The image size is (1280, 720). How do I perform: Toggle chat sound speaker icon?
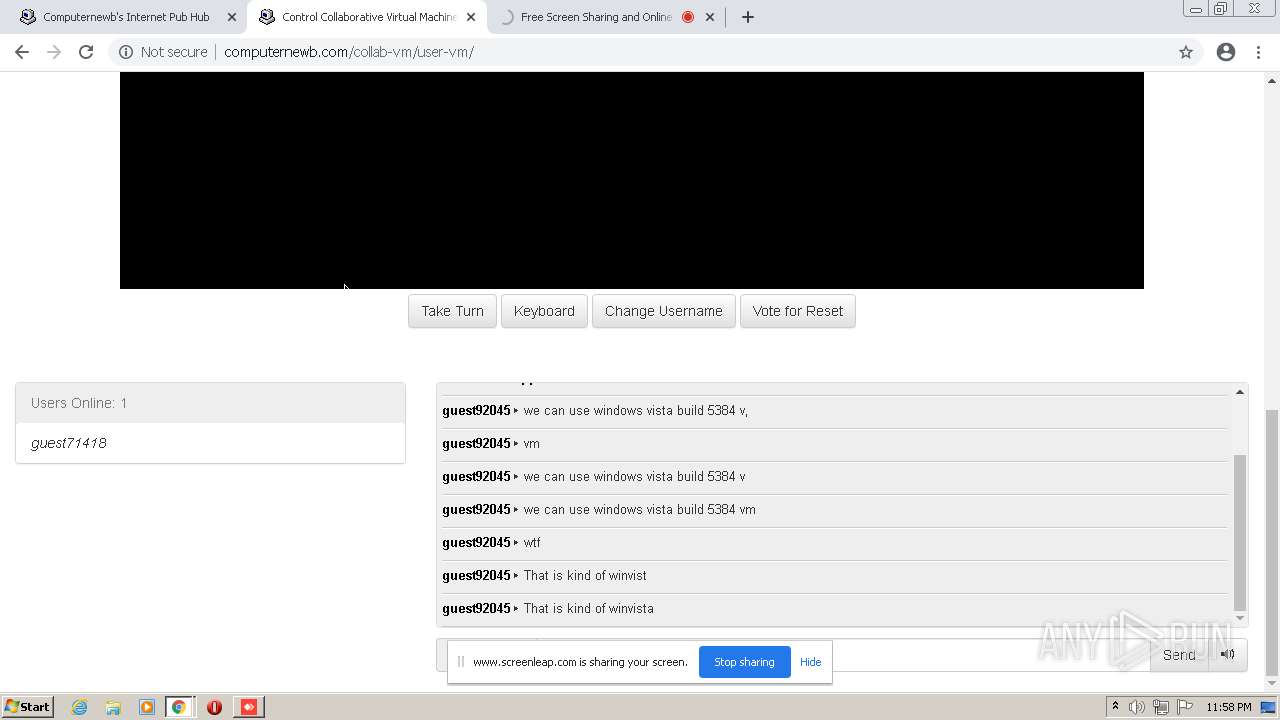tap(1228, 655)
